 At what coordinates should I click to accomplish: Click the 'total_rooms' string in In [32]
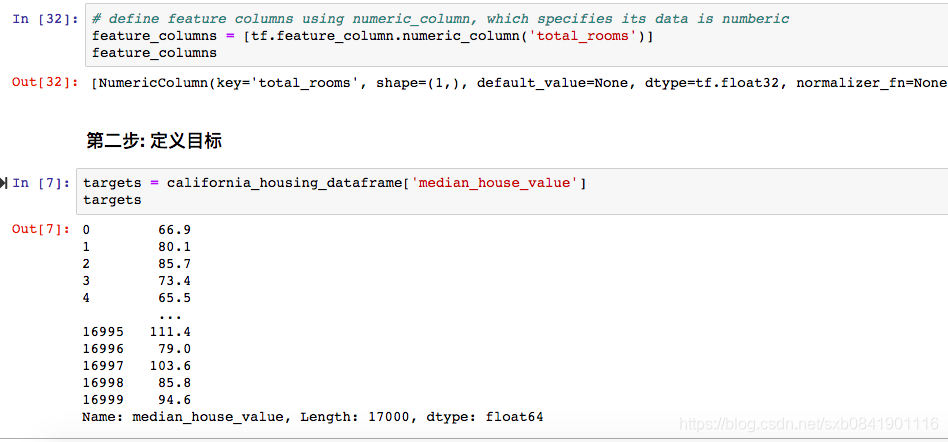tap(583, 36)
